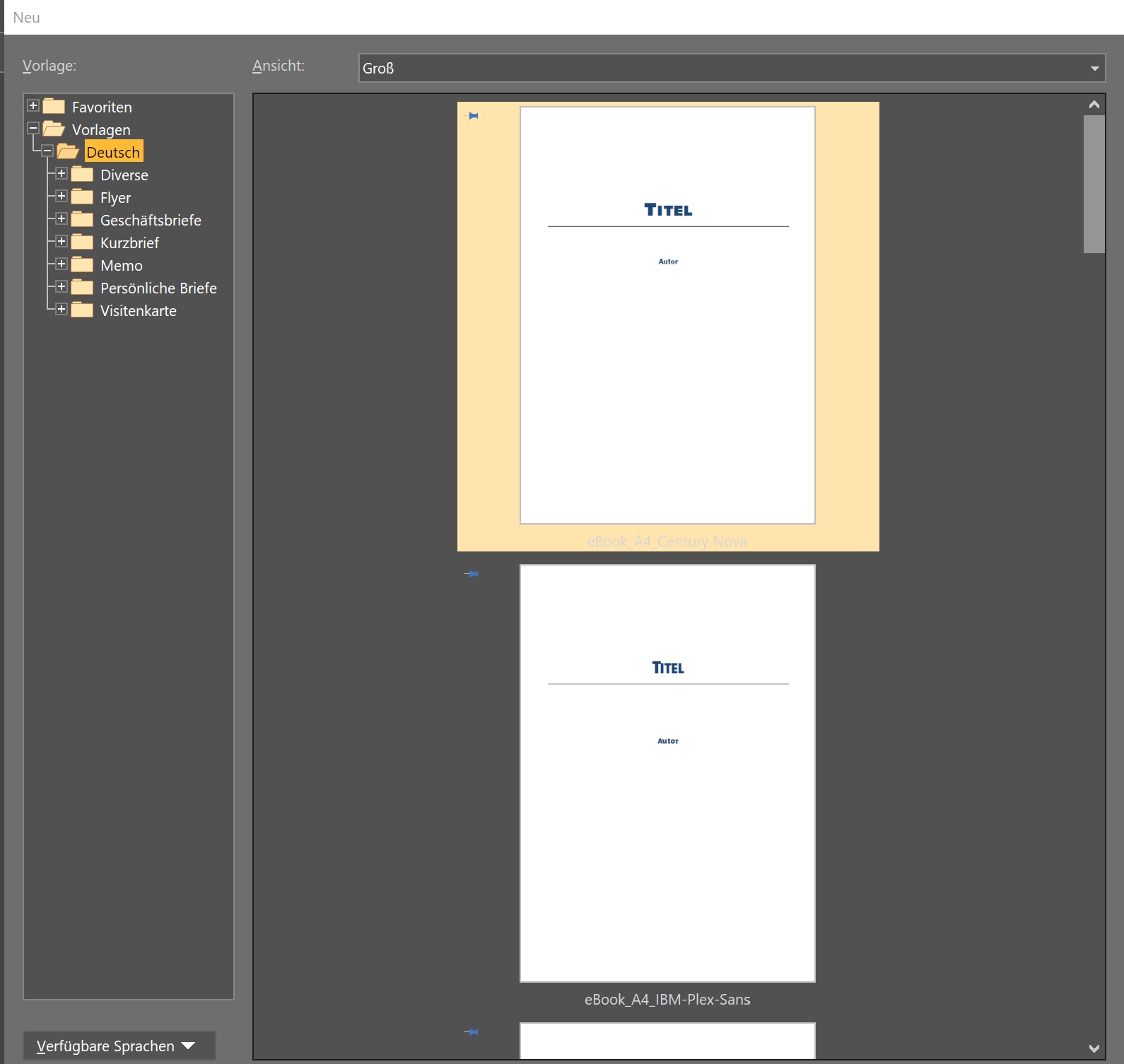This screenshot has height=1064, width=1124.
Task: Select the highlighted Deutsch tree item
Action: (x=113, y=152)
